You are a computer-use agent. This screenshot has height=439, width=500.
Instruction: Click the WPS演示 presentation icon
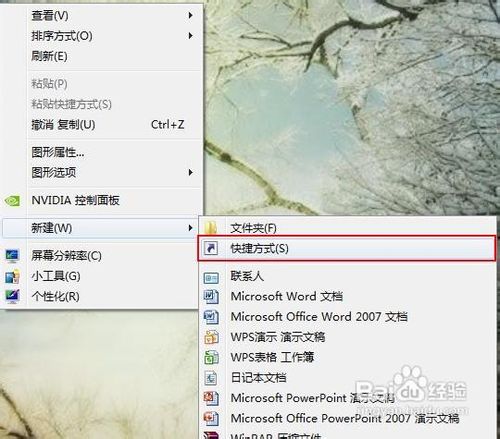pos(211,337)
